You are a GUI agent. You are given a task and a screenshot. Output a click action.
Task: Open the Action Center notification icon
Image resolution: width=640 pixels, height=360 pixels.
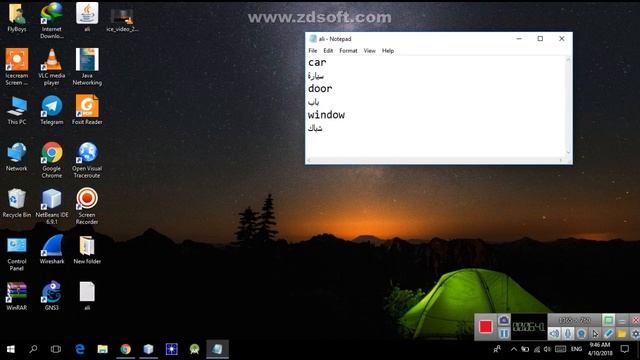pos(625,349)
